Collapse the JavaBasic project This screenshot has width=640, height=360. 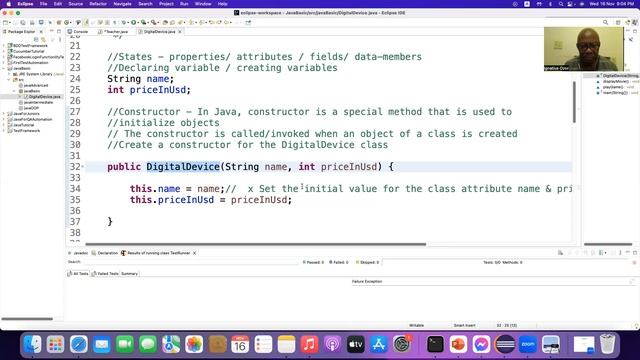[x=4, y=69]
